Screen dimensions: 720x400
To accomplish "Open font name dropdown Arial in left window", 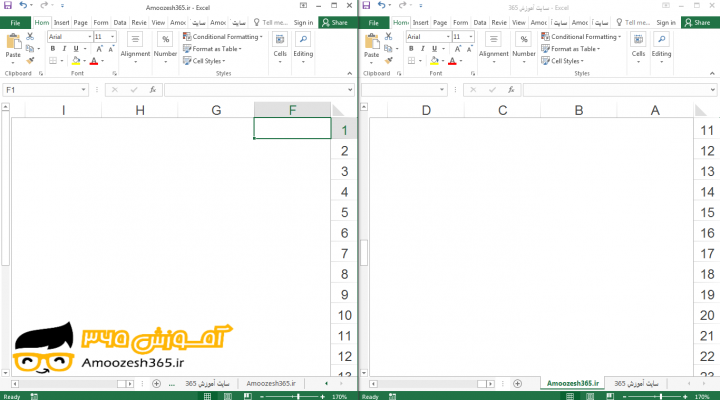I will tap(90, 36).
